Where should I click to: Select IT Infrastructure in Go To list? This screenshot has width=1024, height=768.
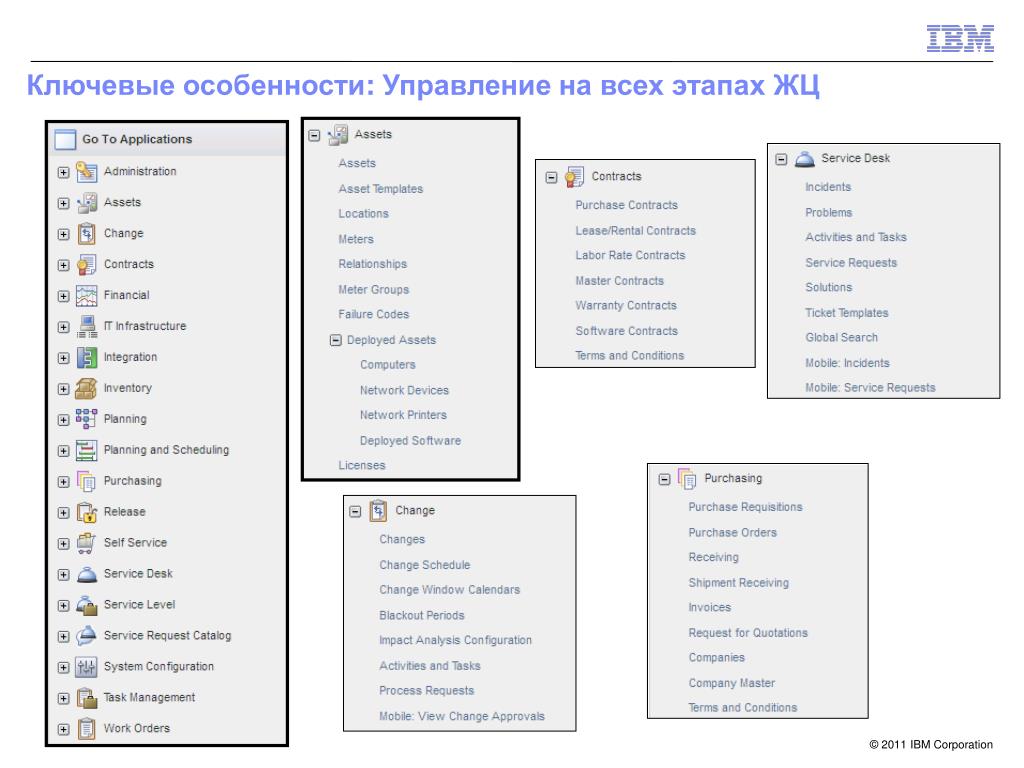click(144, 326)
